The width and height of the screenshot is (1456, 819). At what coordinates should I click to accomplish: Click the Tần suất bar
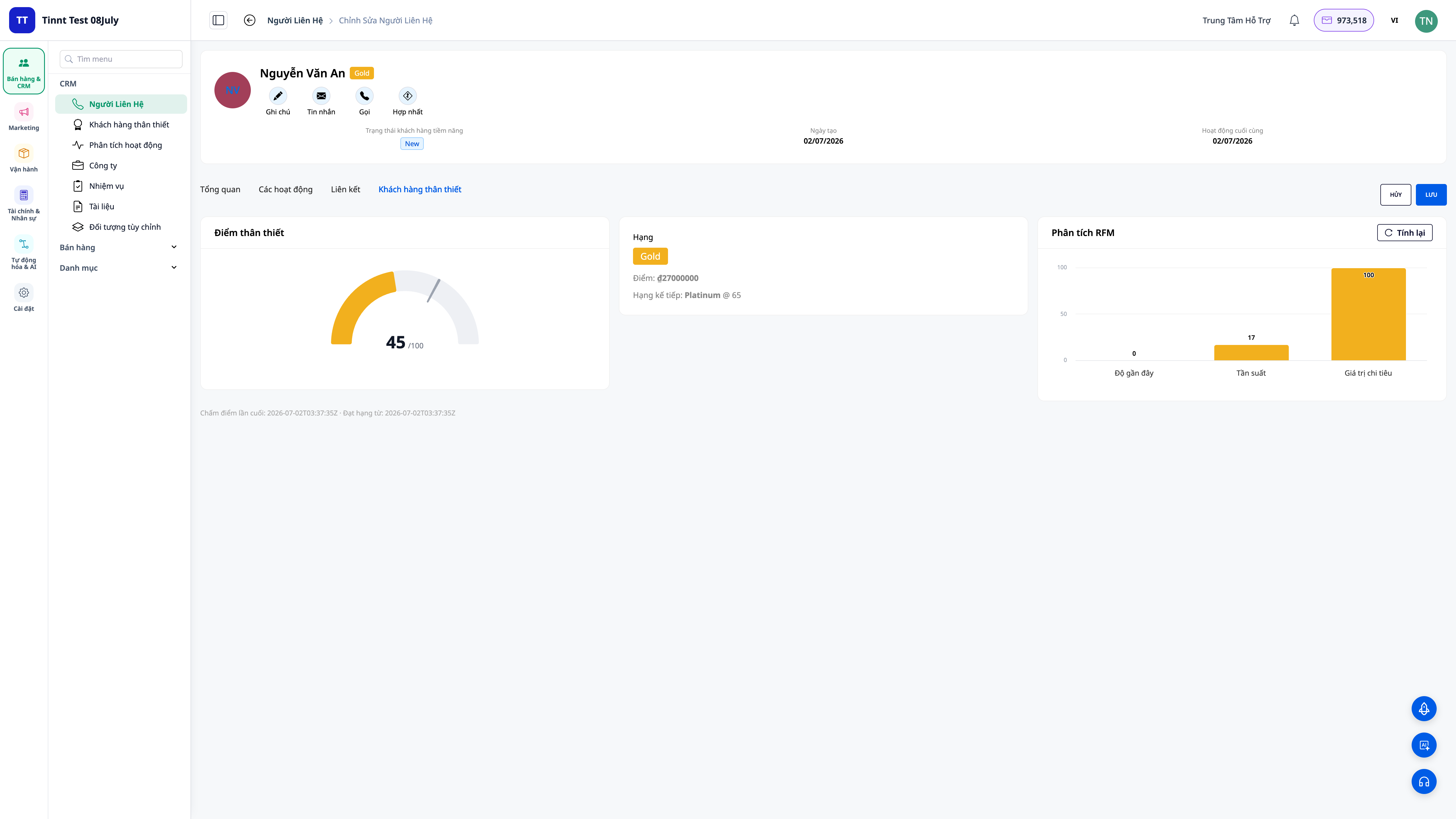click(x=1251, y=353)
